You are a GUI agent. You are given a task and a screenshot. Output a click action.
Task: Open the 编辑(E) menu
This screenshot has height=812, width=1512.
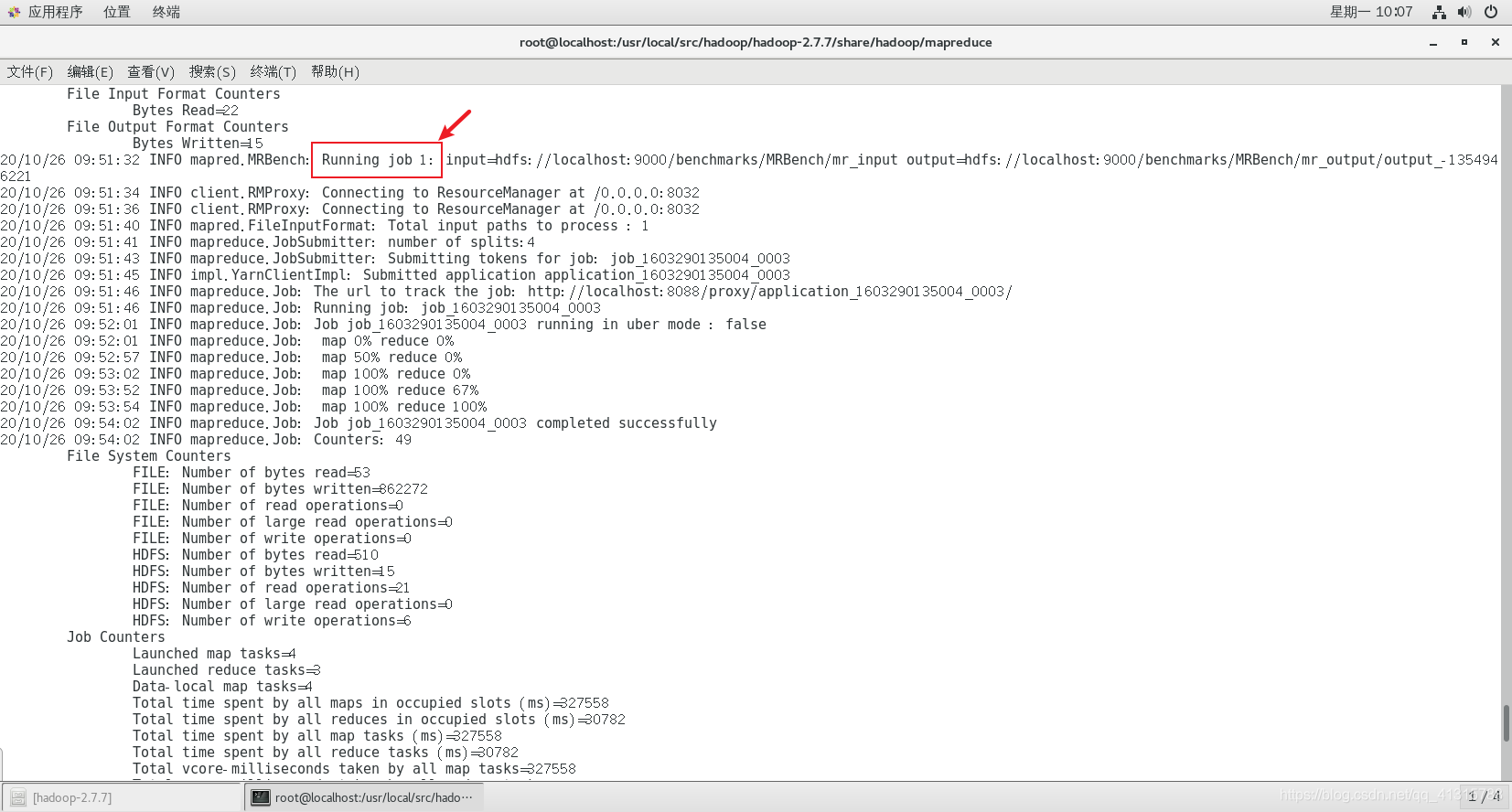pos(91,71)
